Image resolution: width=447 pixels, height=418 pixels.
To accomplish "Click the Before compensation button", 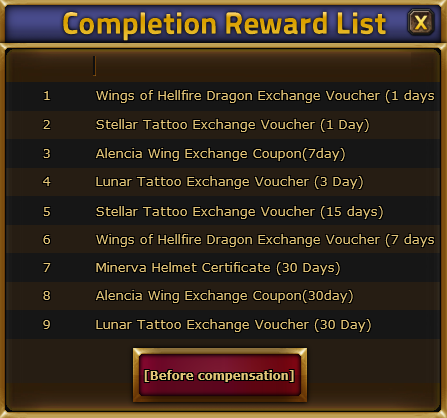I will pyautogui.click(x=220, y=375).
